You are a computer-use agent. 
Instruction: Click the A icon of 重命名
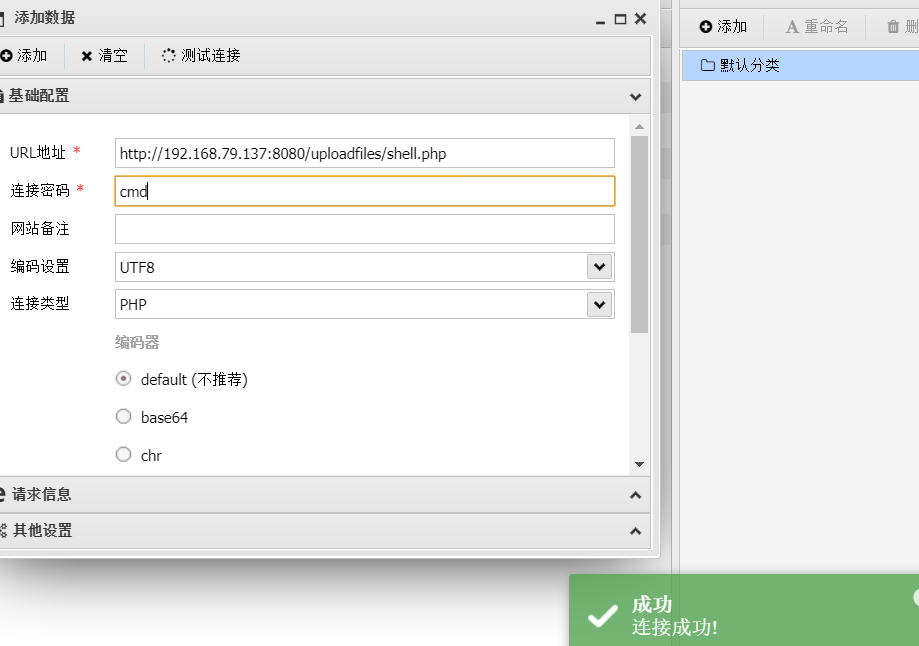[792, 27]
